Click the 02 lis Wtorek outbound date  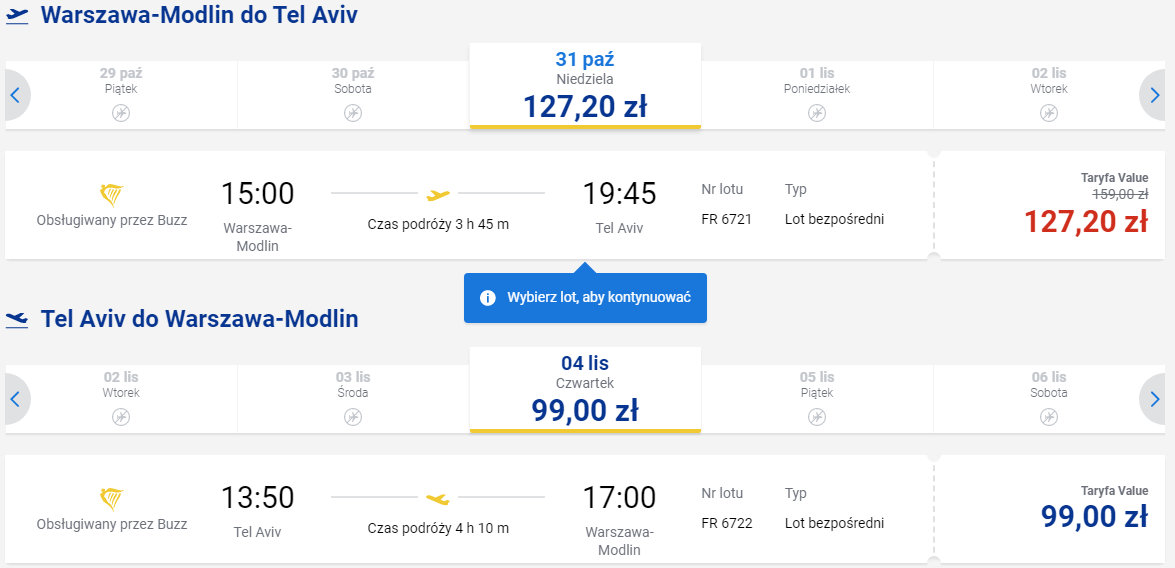[1049, 95]
